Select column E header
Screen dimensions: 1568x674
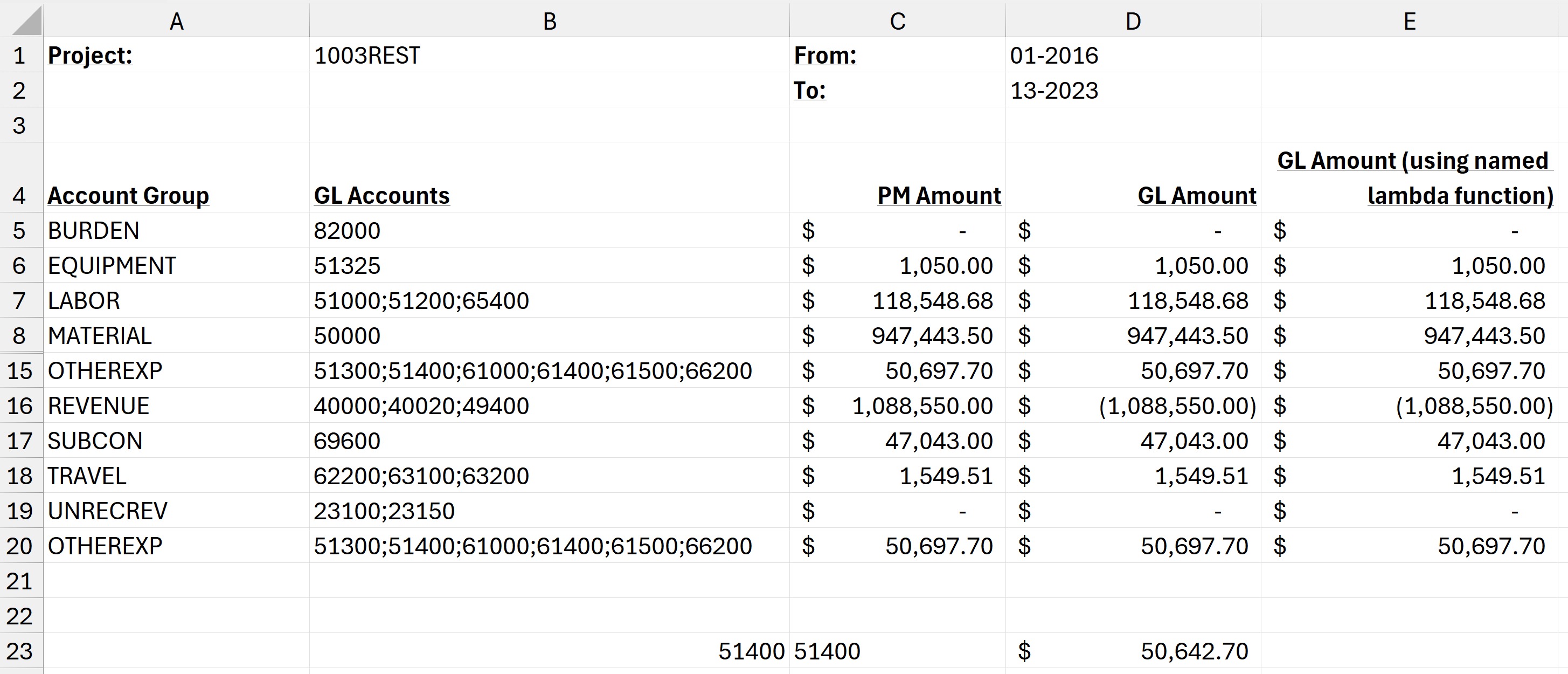[1410, 20]
